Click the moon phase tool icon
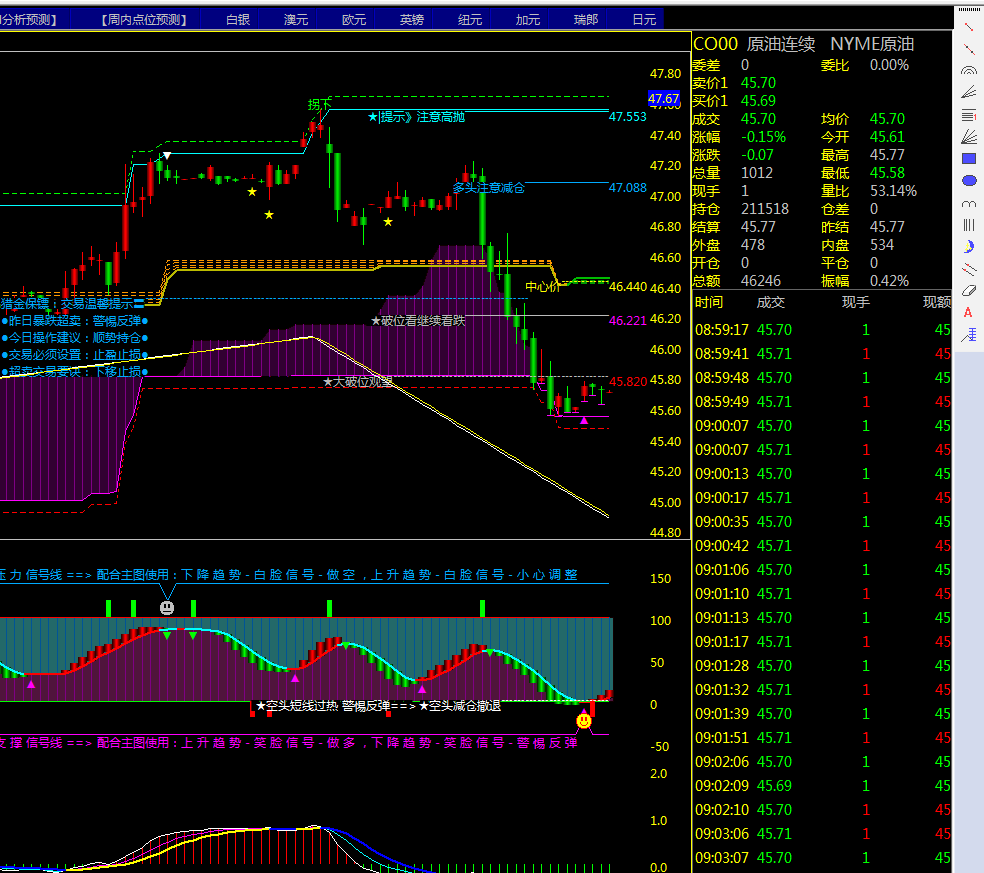The width and height of the screenshot is (984, 873). click(969, 247)
